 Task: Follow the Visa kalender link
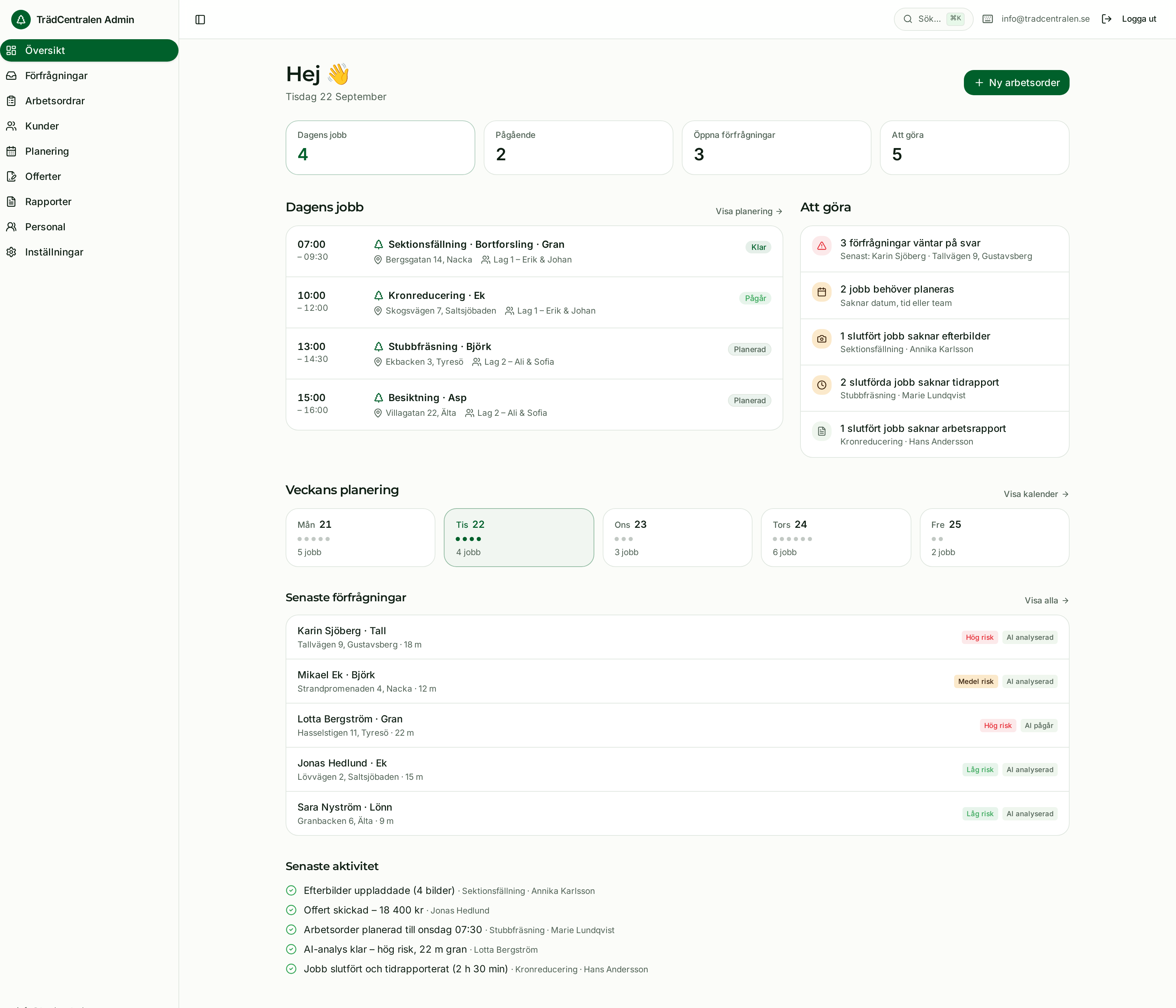[1036, 494]
